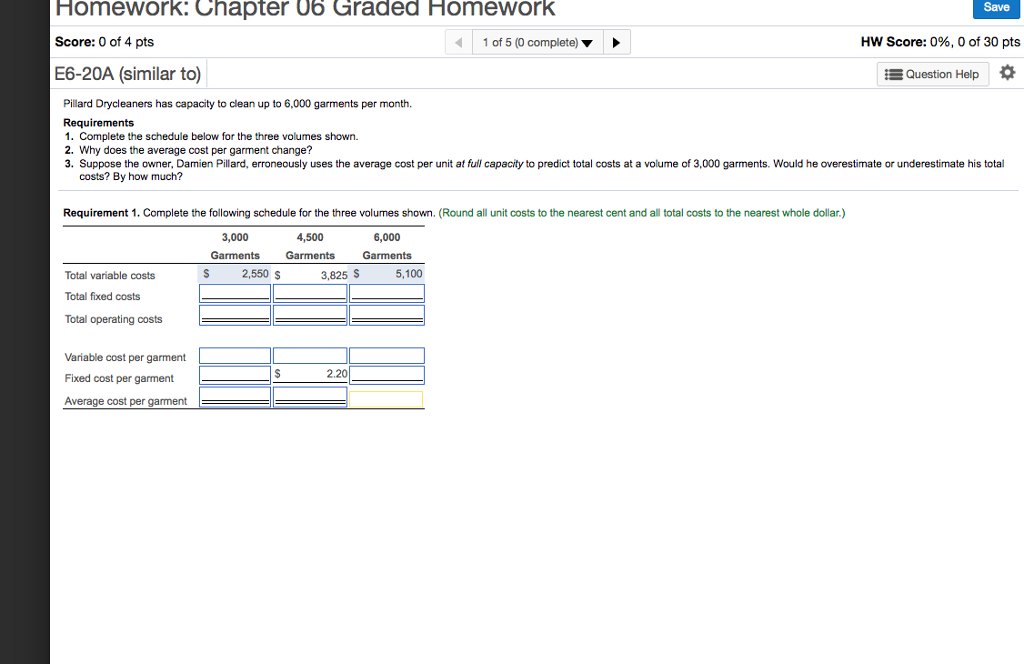
Task: Click Variable cost per garment field under 3,000 Garments
Action: coord(234,355)
